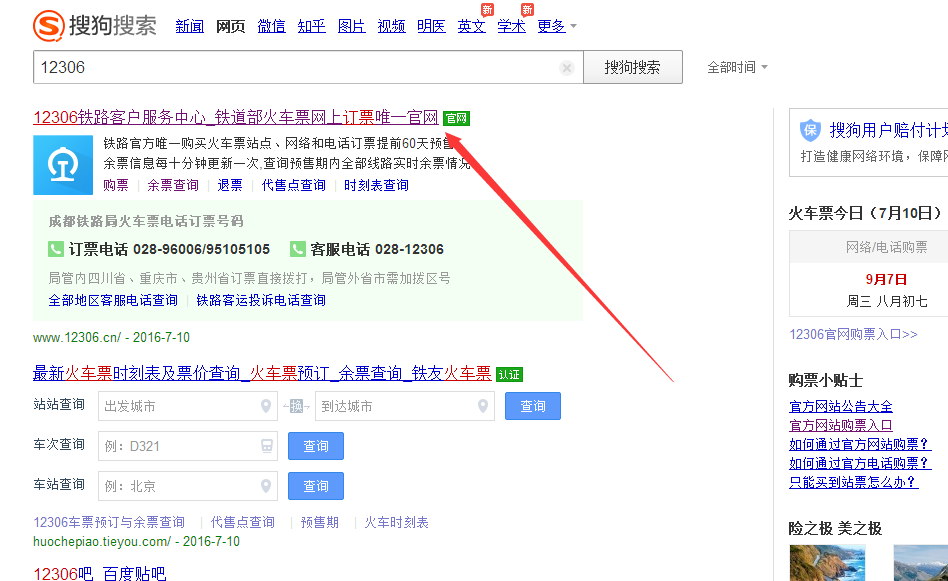948x581 pixels.
Task: Click the 时刻表查询 link
Action: (376, 185)
